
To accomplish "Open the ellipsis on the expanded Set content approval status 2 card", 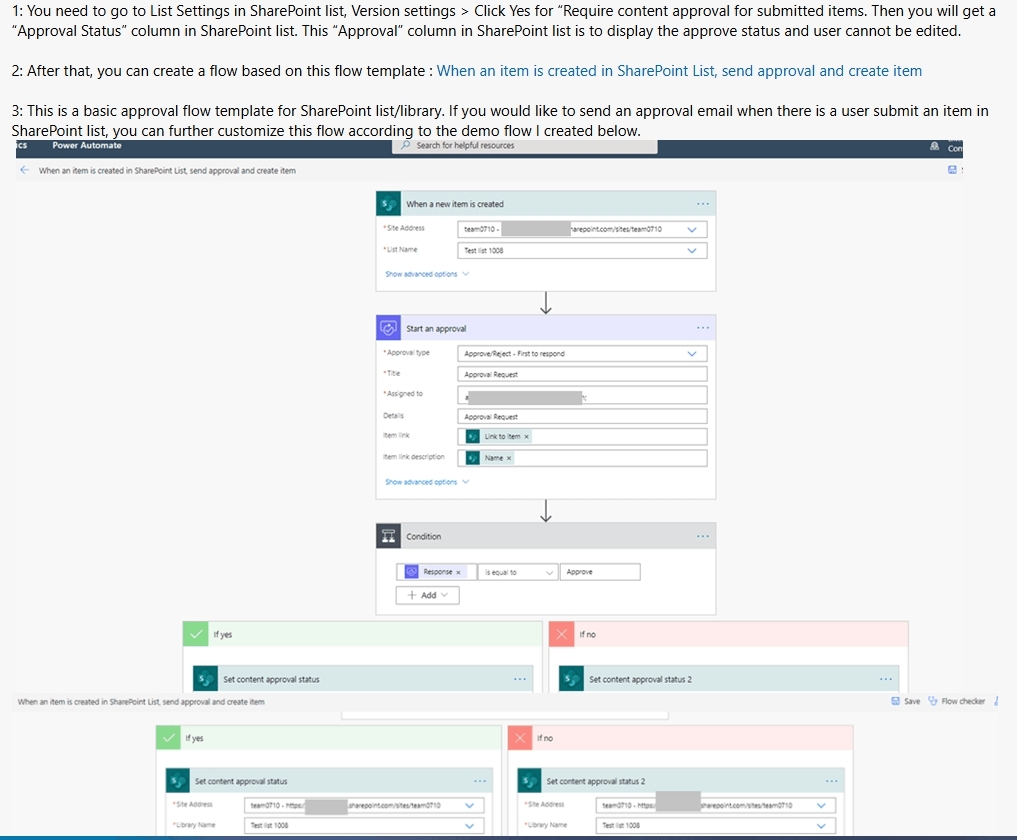I will (832, 781).
